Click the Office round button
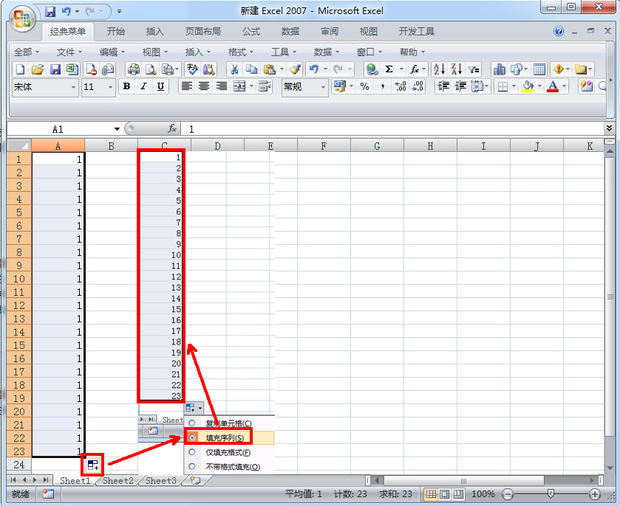Viewport: 620px width, 506px height. pos(23,18)
